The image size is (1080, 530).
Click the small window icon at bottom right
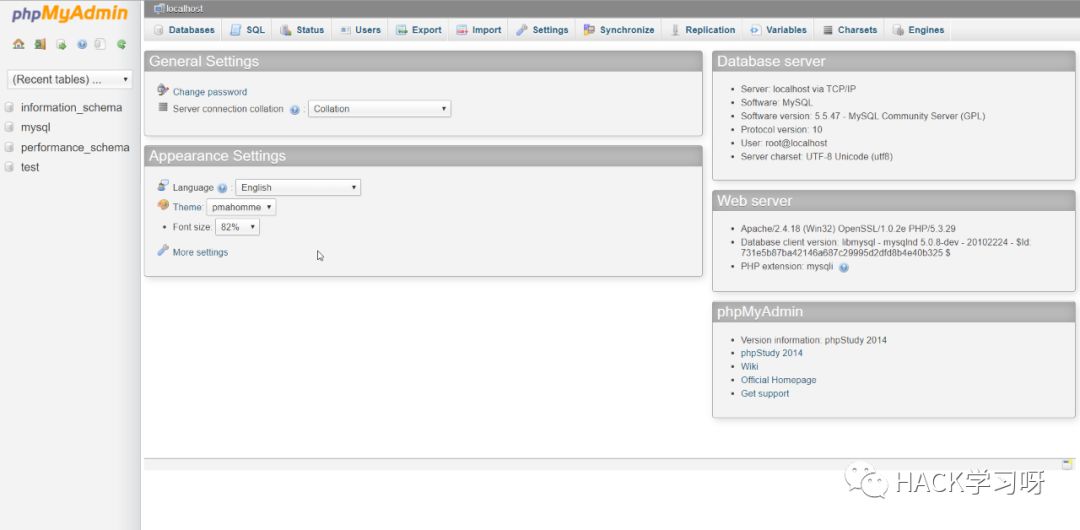1067,465
